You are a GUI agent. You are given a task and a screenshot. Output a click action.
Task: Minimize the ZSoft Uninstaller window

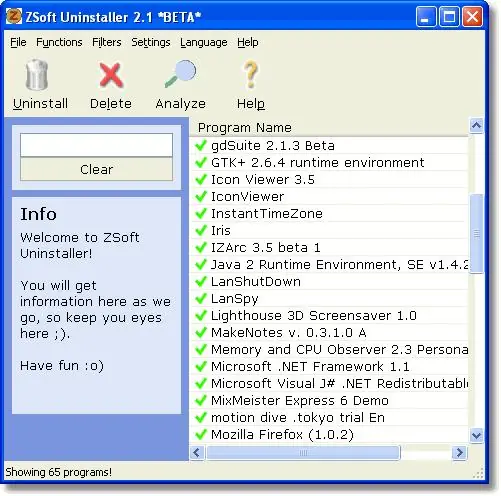pos(426,16)
